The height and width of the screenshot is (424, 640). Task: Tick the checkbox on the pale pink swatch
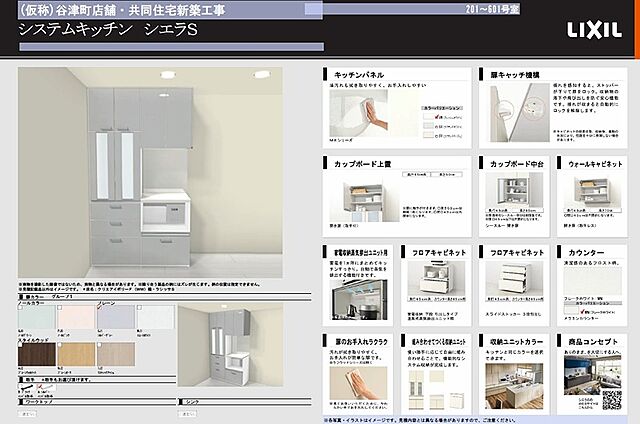pos(60,308)
